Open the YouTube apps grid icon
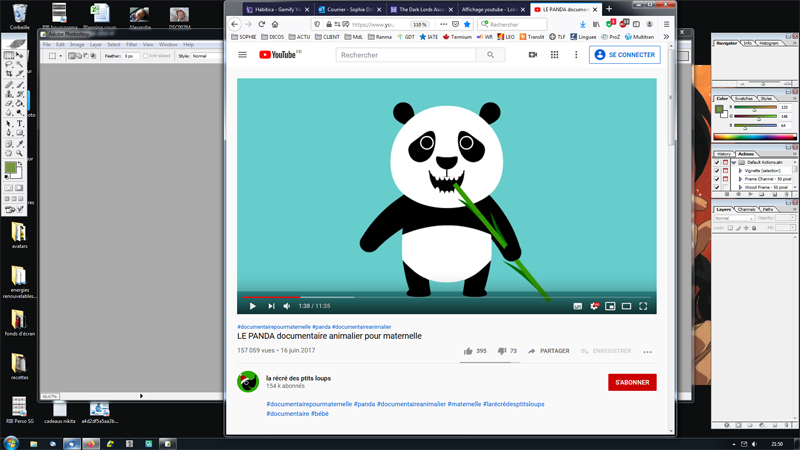This screenshot has height=450, width=800. [554, 55]
